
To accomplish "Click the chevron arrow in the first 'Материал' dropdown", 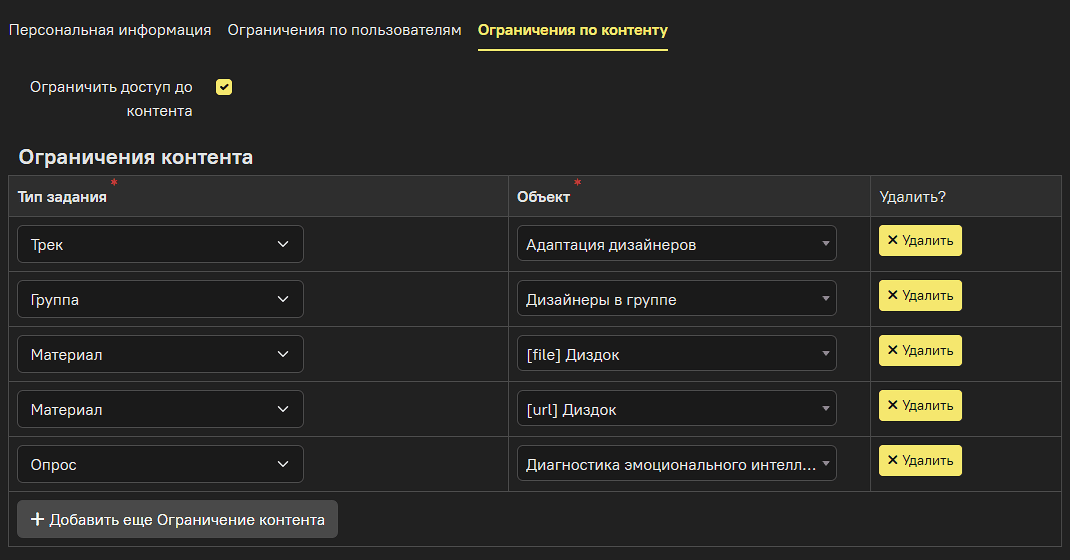I will [x=283, y=354].
